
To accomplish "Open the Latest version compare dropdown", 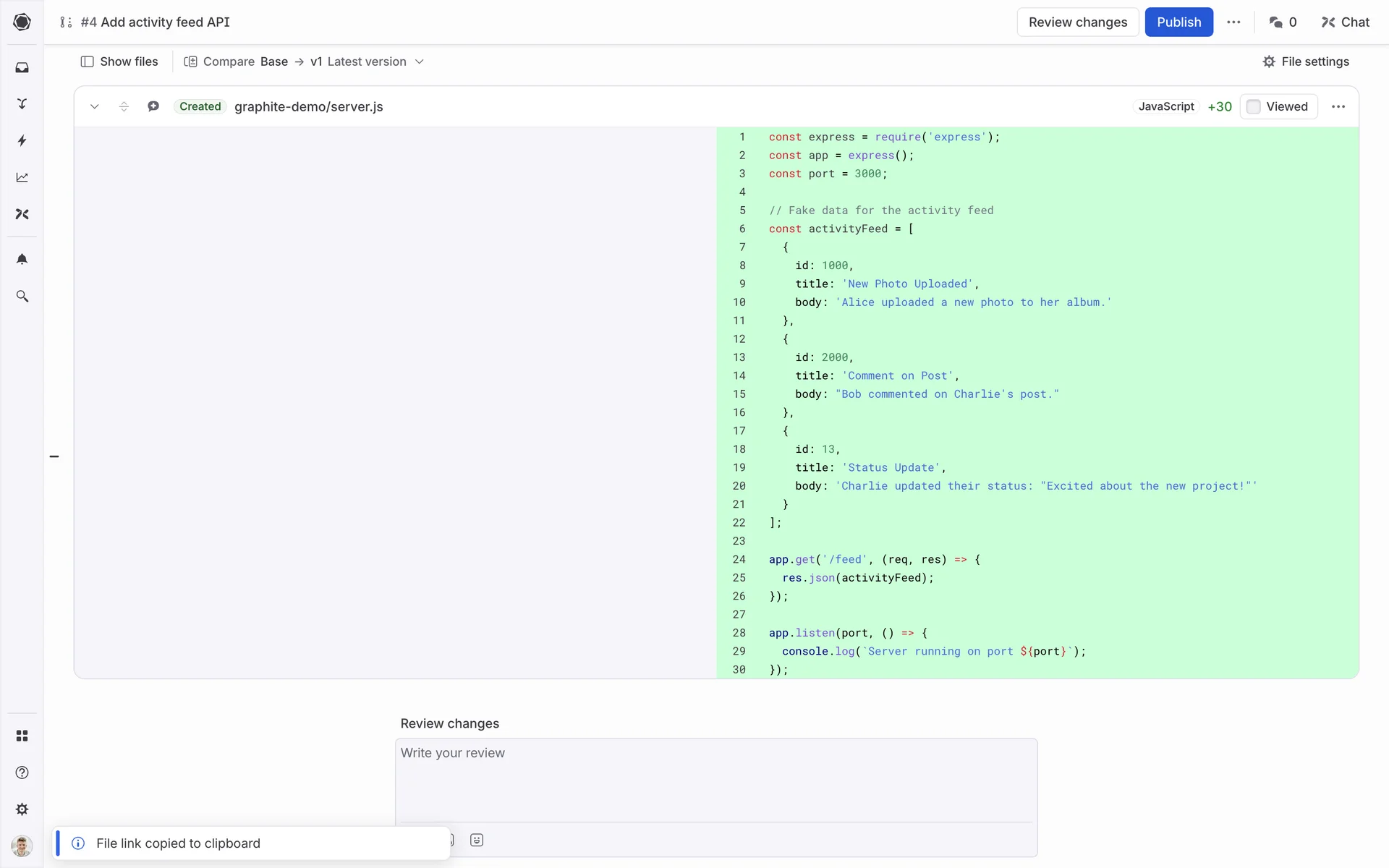I will [x=367, y=61].
